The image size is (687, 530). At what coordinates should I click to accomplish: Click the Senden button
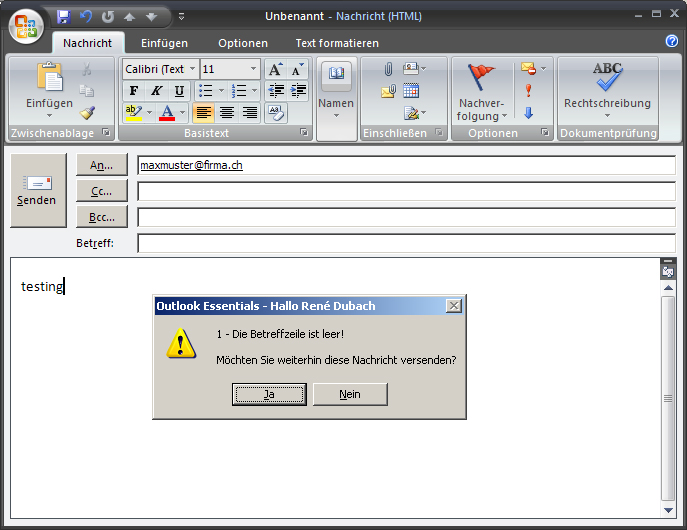click(39, 191)
